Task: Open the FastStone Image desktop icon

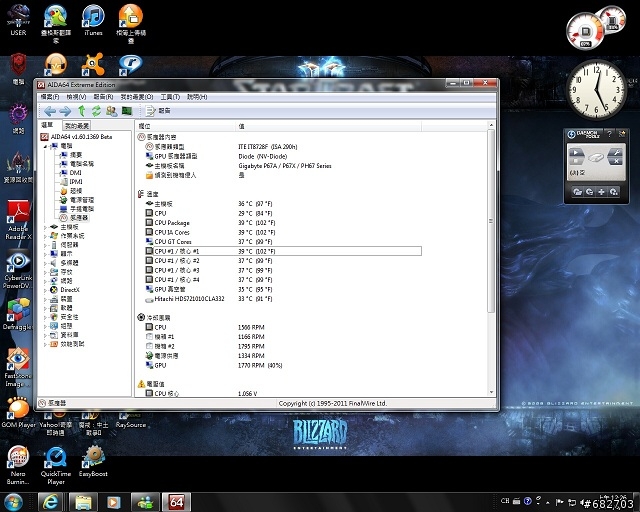Action: coord(18,367)
